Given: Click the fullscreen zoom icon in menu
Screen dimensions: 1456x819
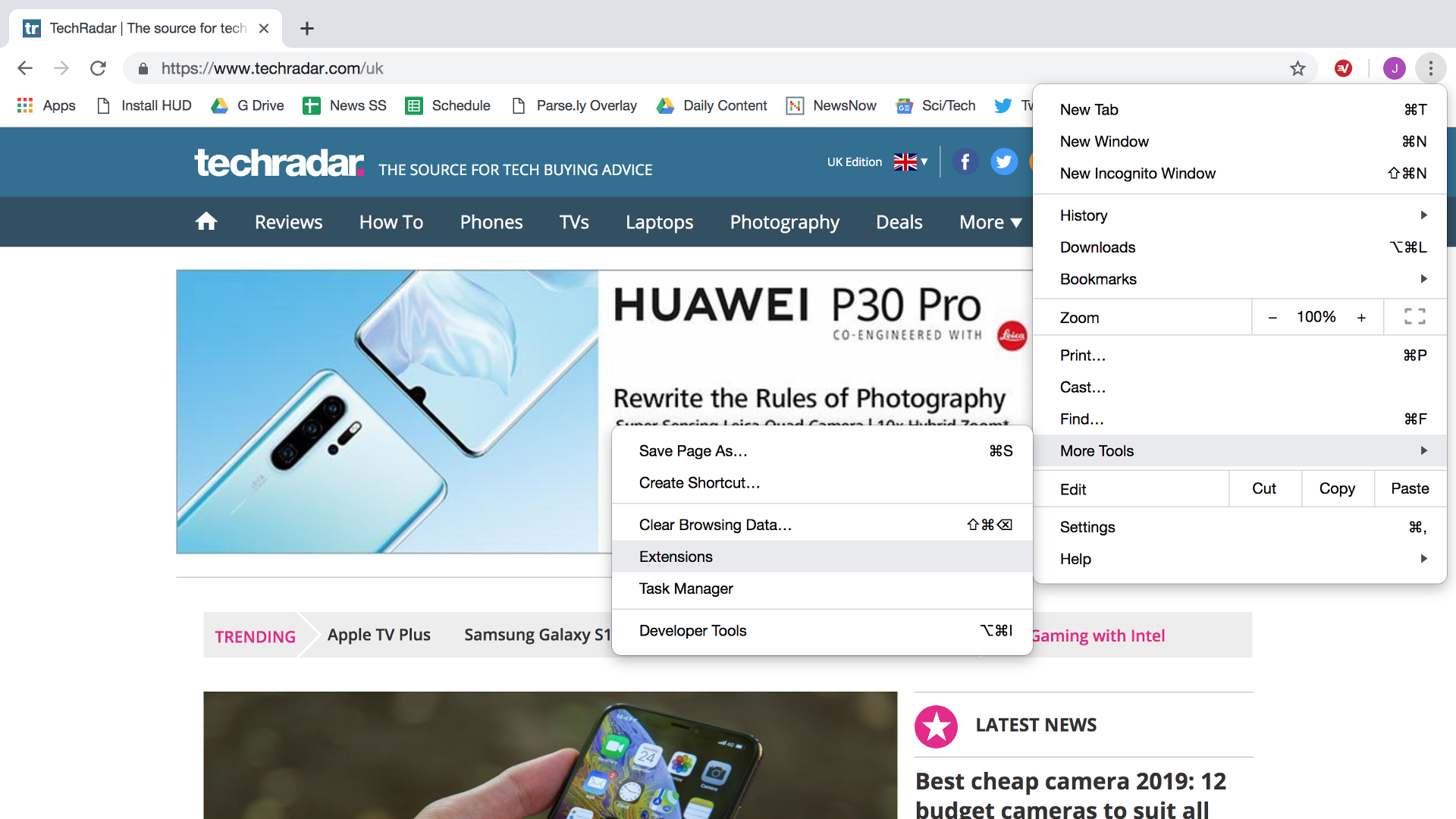Looking at the screenshot, I should (x=1414, y=317).
